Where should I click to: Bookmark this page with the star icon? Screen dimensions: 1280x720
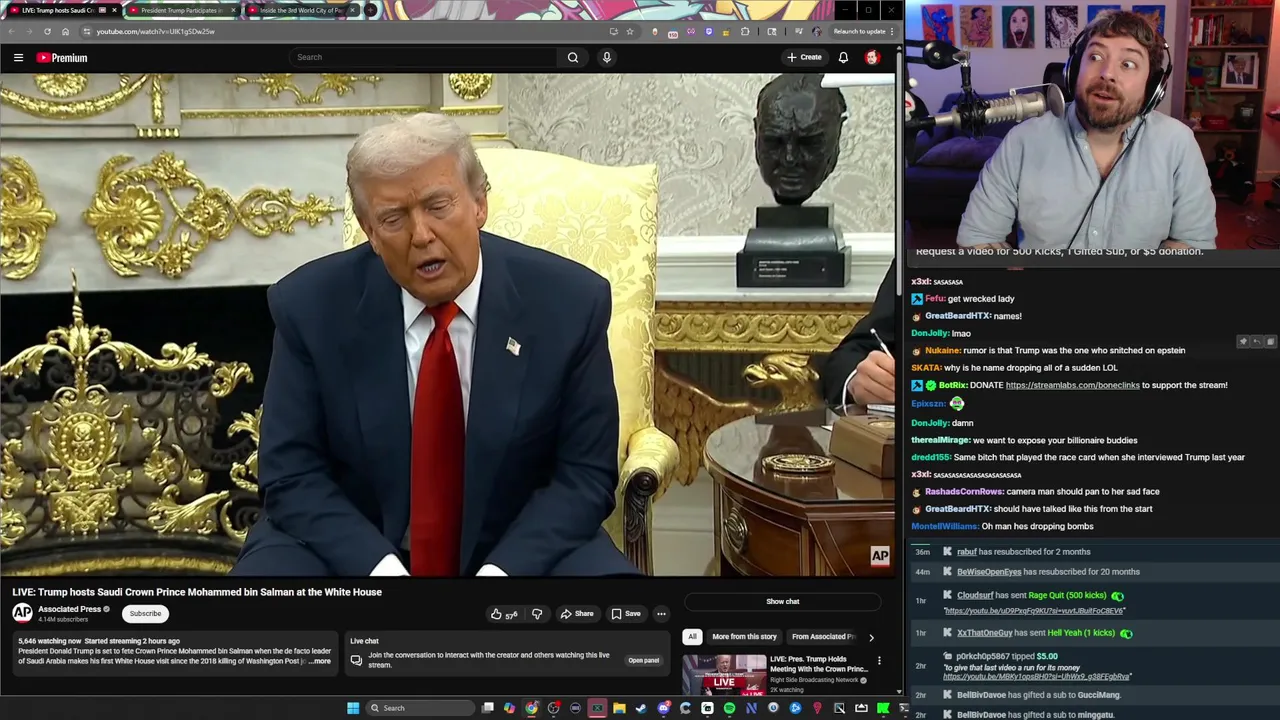pyautogui.click(x=629, y=31)
